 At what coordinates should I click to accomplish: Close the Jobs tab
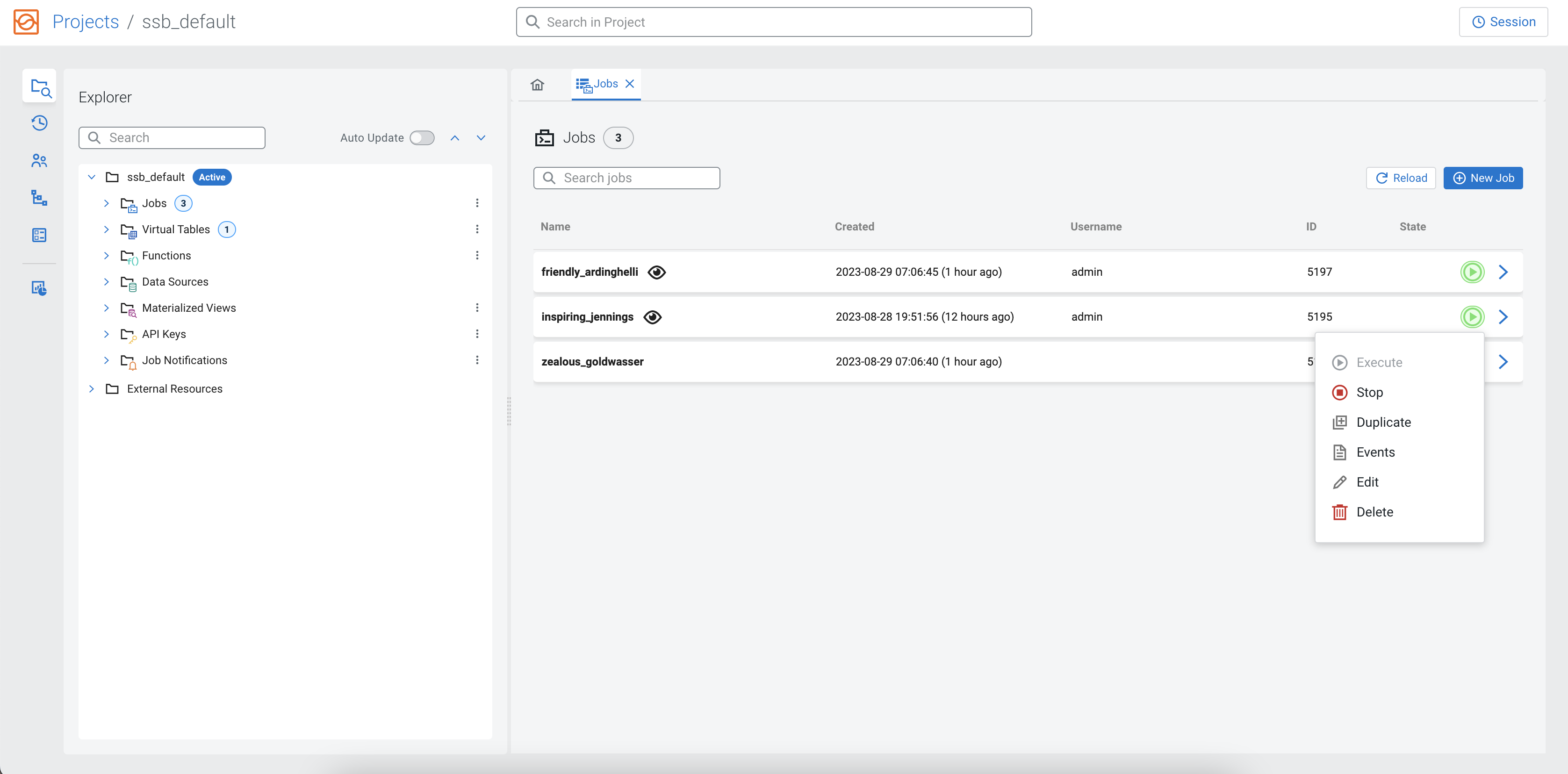pyautogui.click(x=630, y=84)
